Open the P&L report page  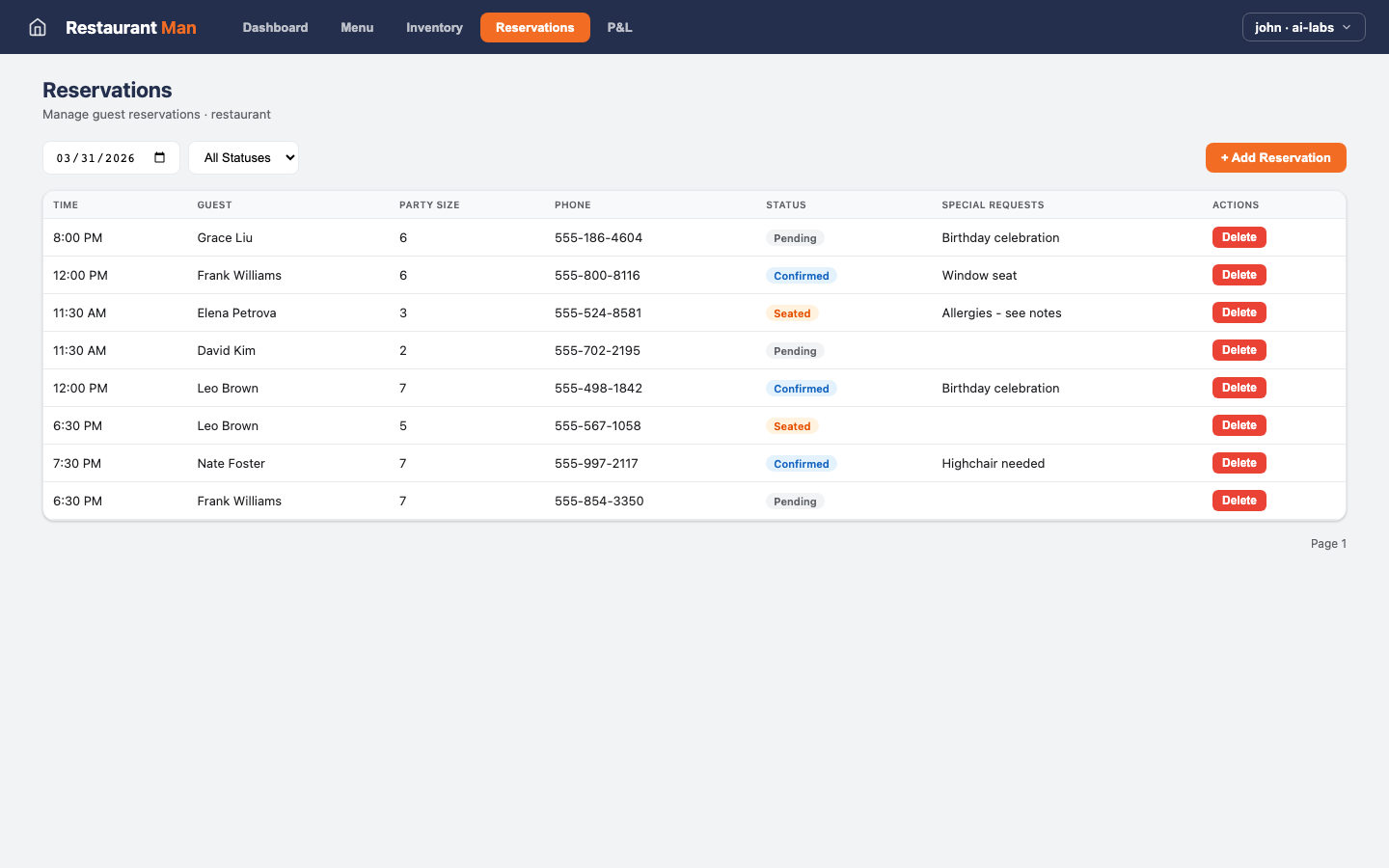[x=619, y=27]
